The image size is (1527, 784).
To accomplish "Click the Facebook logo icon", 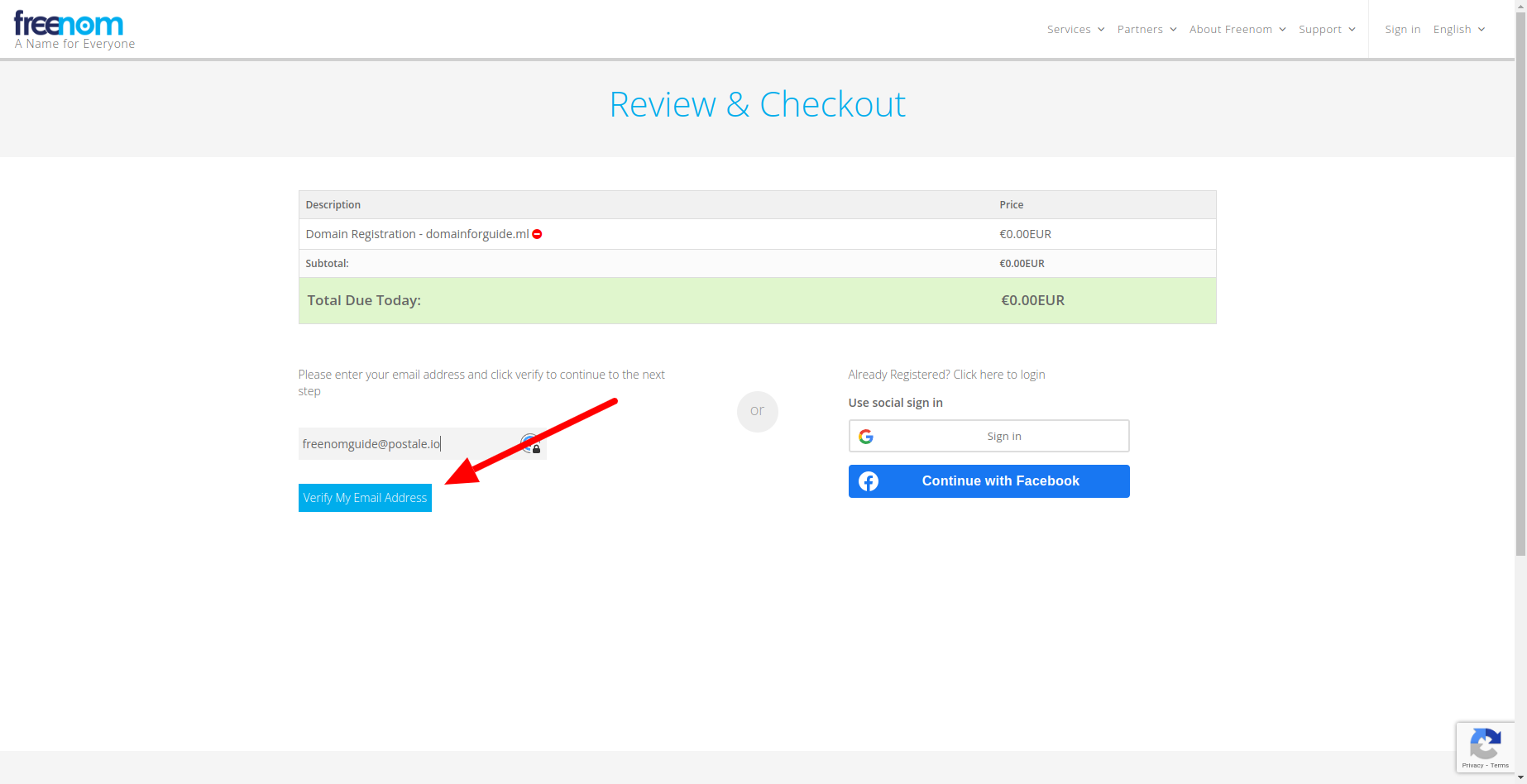I will pyautogui.click(x=869, y=481).
